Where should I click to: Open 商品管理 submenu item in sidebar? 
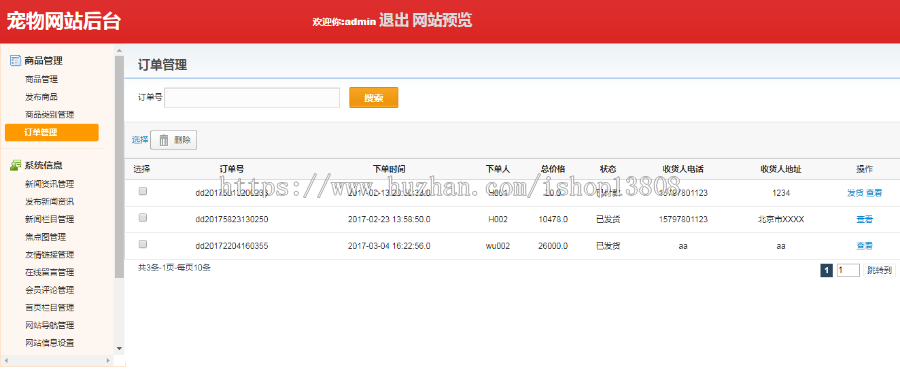pos(41,79)
